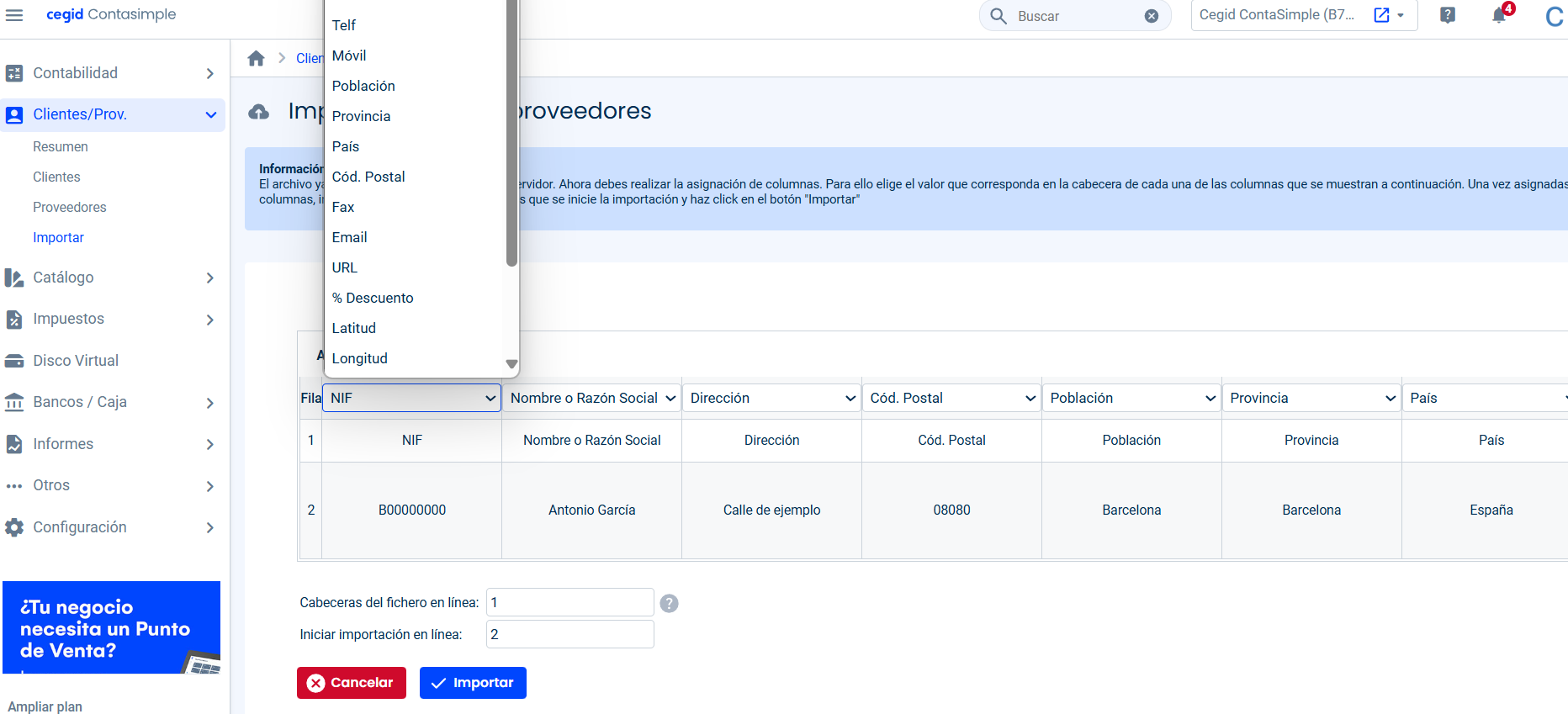
Task: Click the cegid Contasimple logo
Action: click(111, 14)
